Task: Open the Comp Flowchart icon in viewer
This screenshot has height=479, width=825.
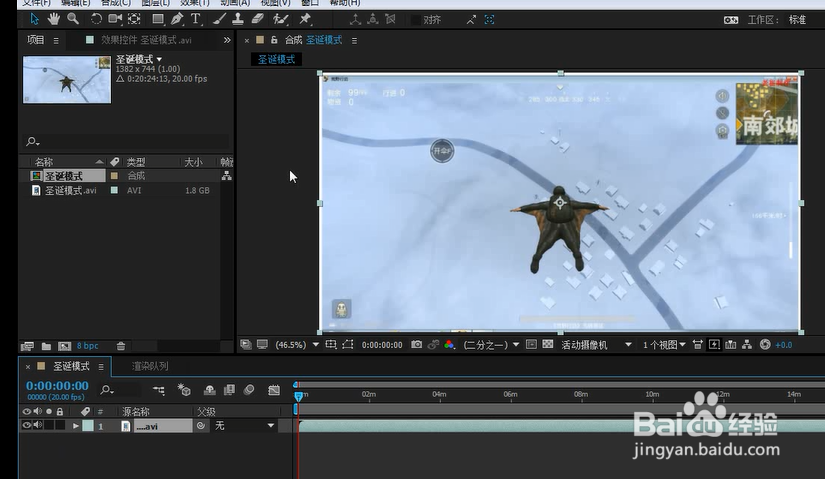Action: (x=747, y=345)
